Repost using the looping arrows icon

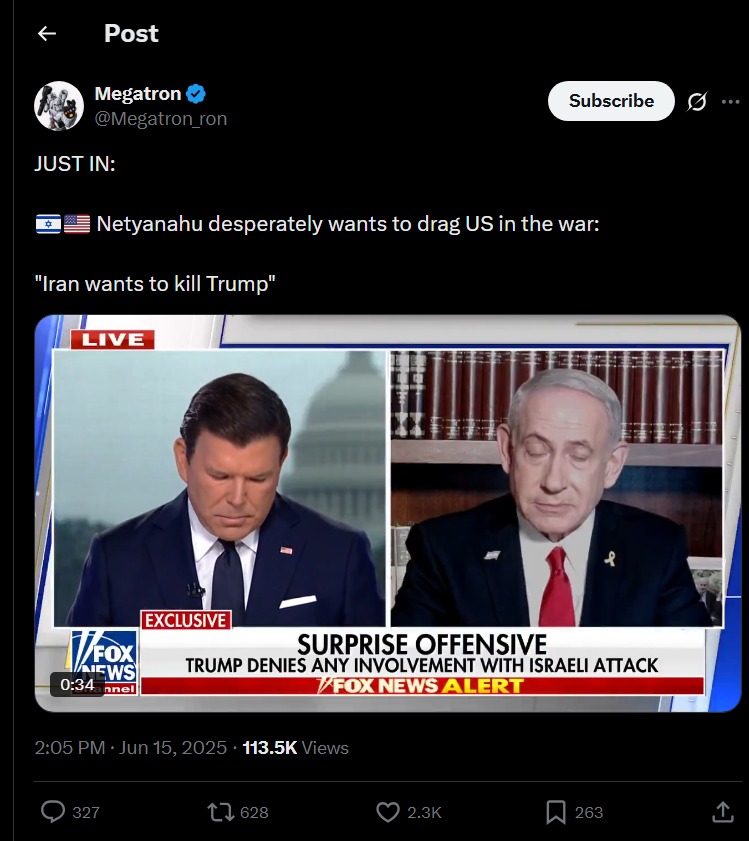pos(221,812)
